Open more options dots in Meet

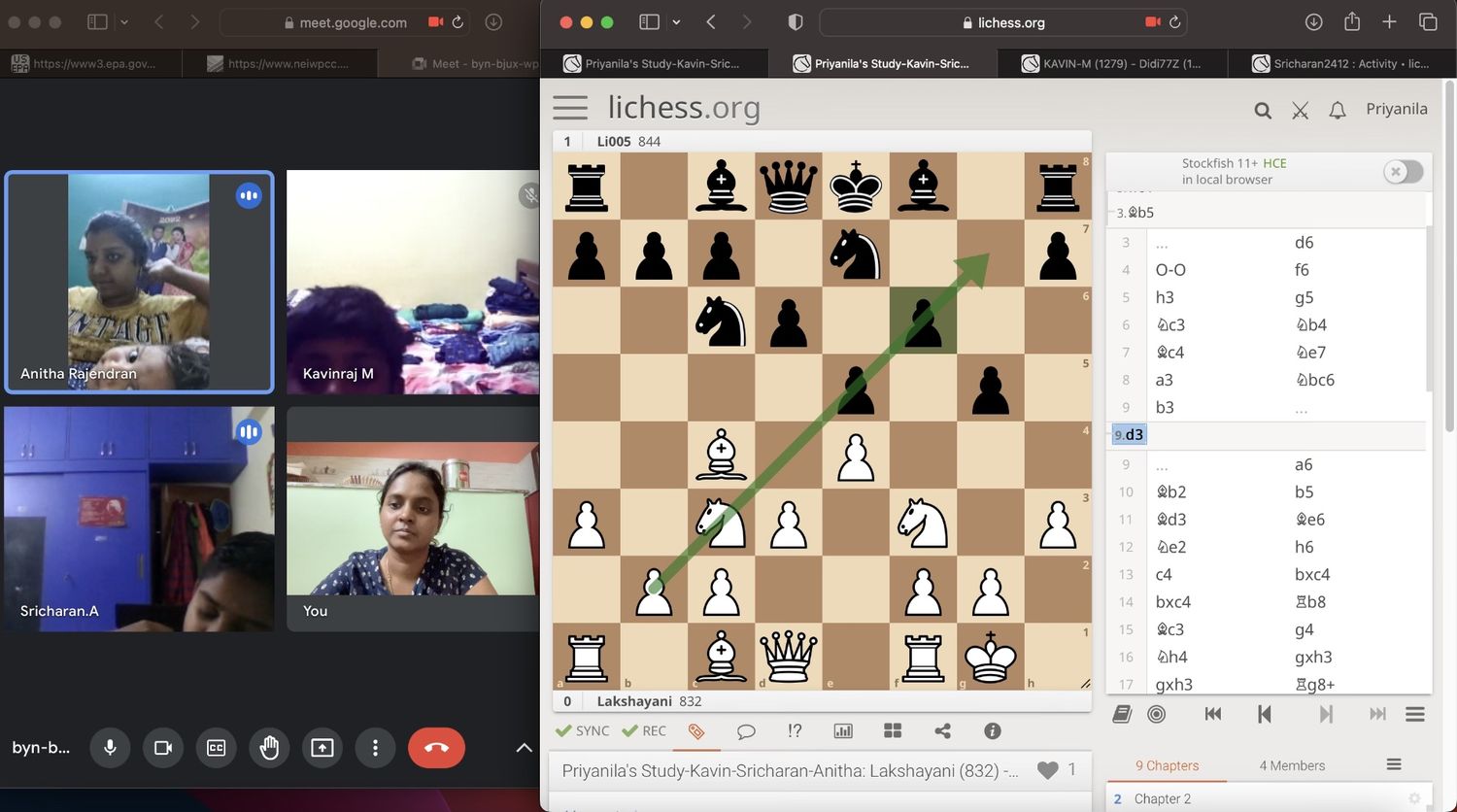coord(375,747)
